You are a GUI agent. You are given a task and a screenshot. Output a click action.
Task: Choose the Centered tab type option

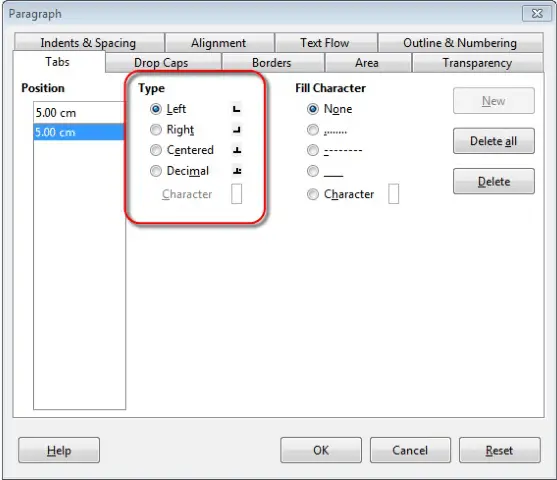[156, 150]
